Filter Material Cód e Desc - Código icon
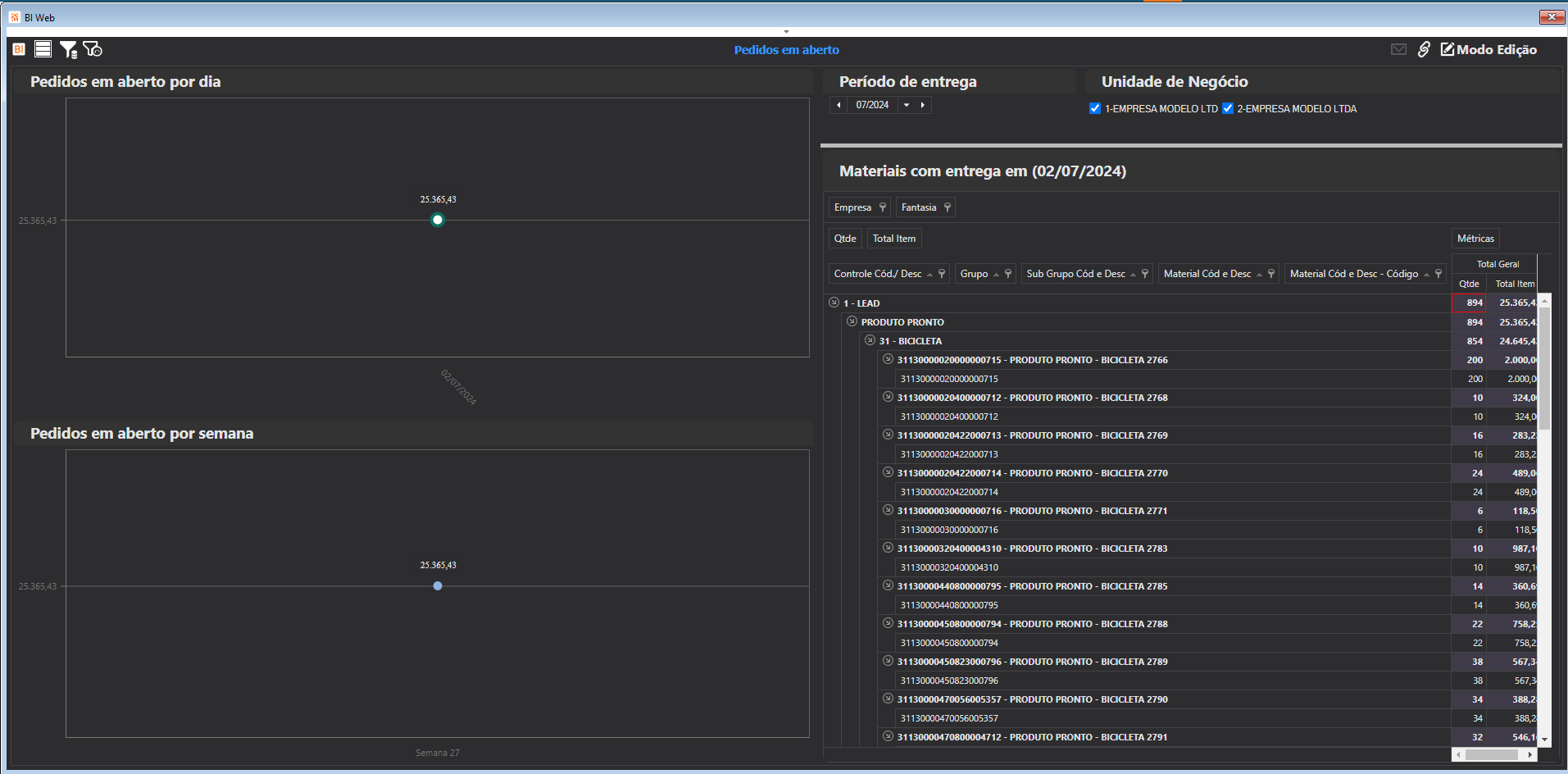1568x774 pixels. pyautogui.click(x=1438, y=274)
